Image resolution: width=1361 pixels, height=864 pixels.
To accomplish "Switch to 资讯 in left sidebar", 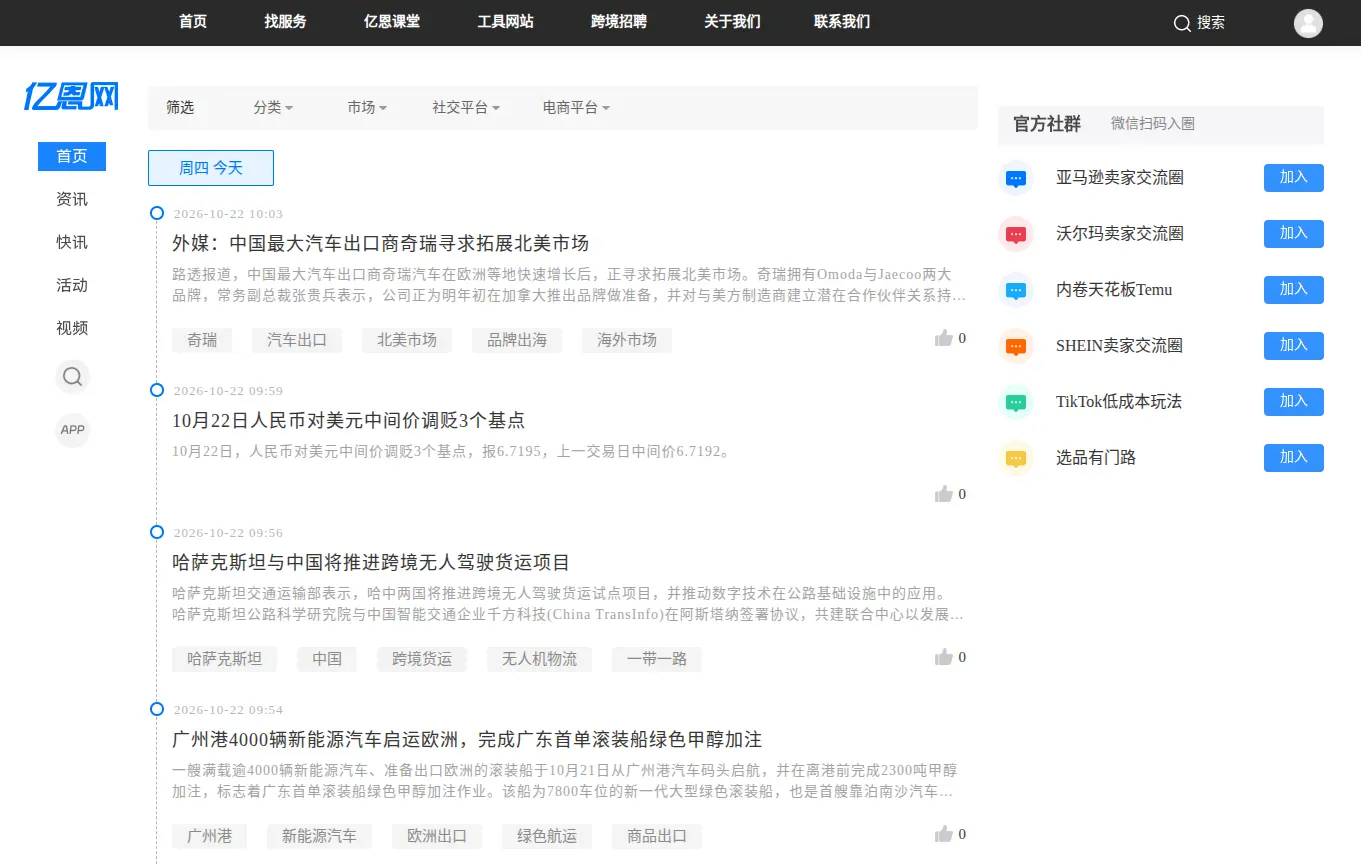I will point(72,200).
